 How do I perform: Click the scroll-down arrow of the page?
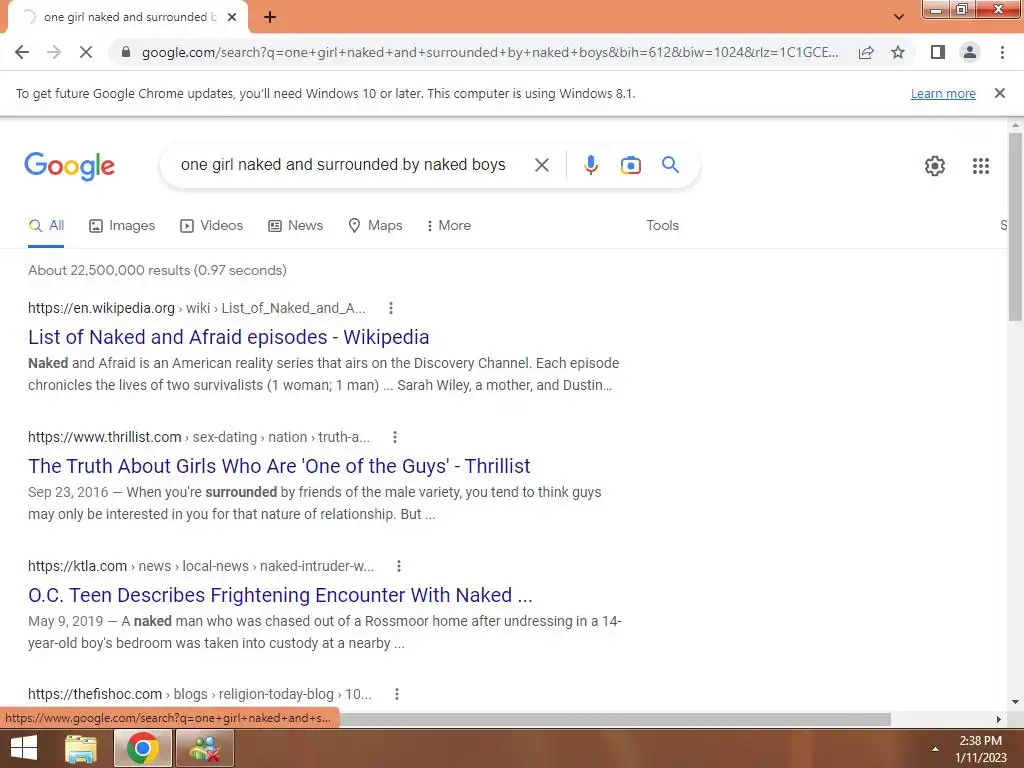tap(1015, 702)
